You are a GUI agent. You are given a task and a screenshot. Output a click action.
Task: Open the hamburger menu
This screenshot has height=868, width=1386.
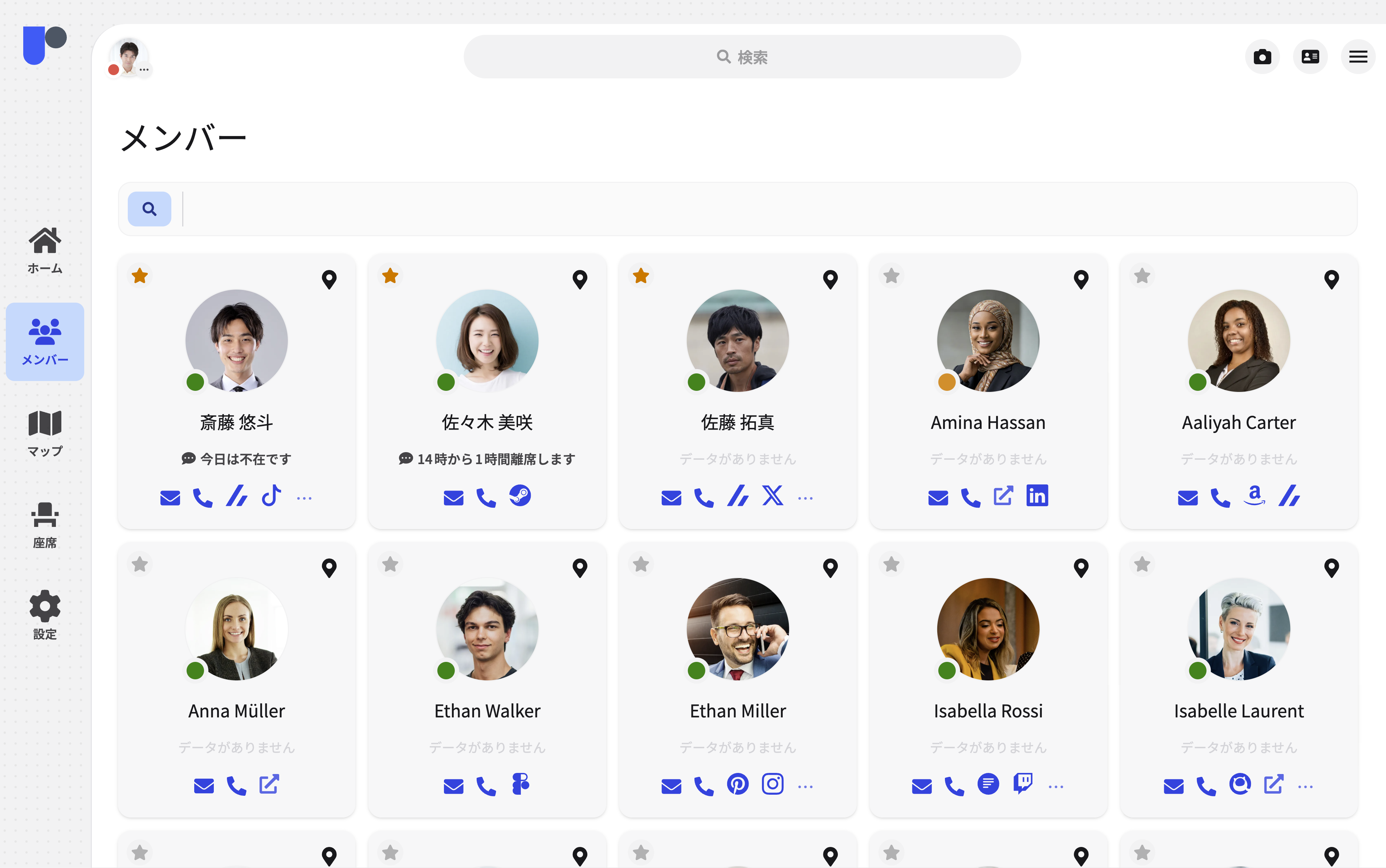[x=1358, y=57]
